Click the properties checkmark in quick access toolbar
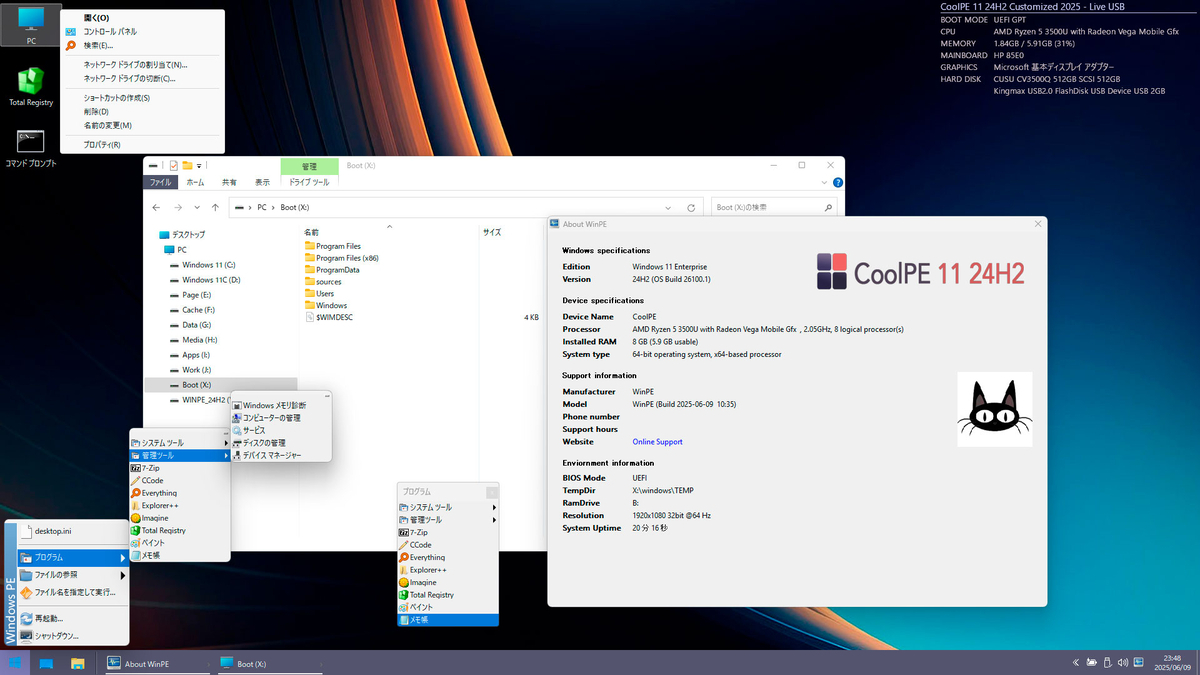Viewport: 1200px width, 675px height. point(174,165)
